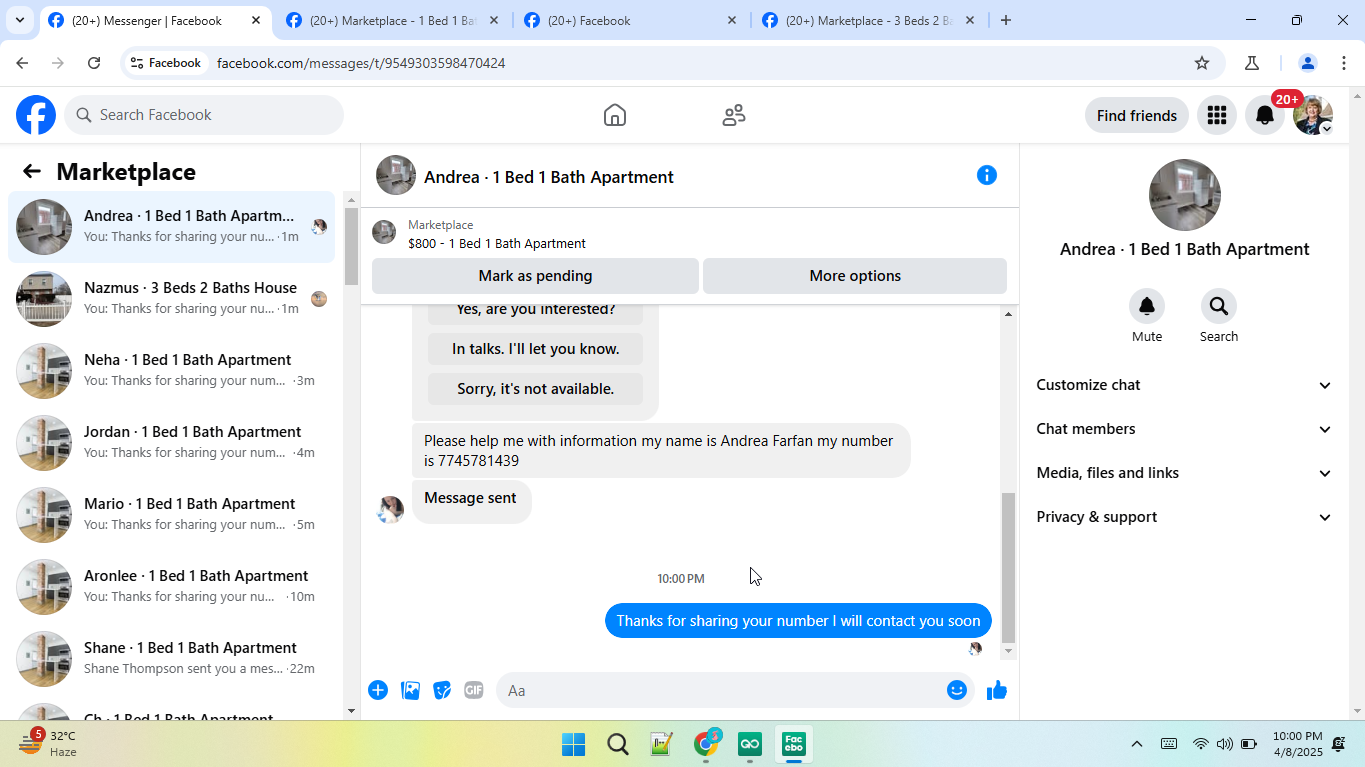Reload the browser page

tap(94, 63)
